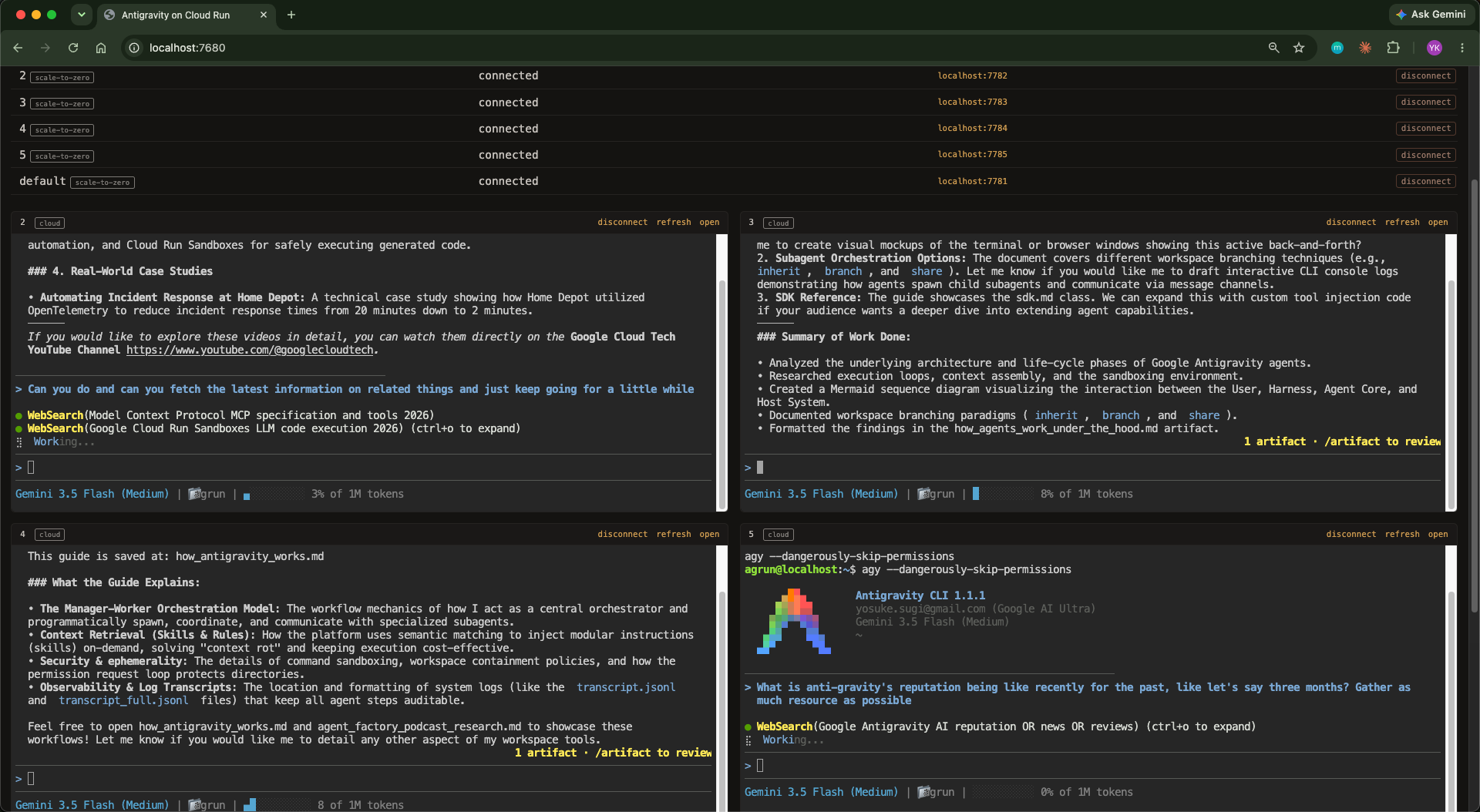Open terminal panel 5 in new window
Viewport: 1480px width, 812px height.
1438,534
